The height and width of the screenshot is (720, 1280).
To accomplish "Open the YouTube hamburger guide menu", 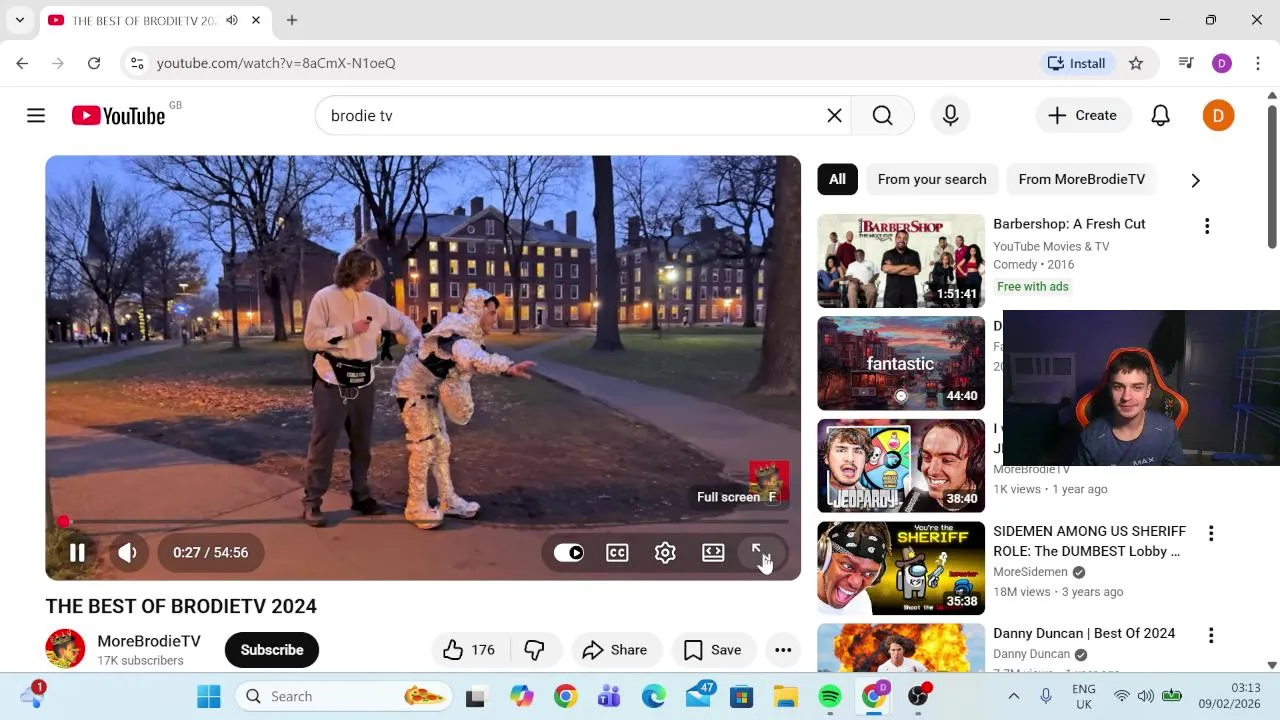I will (36, 116).
